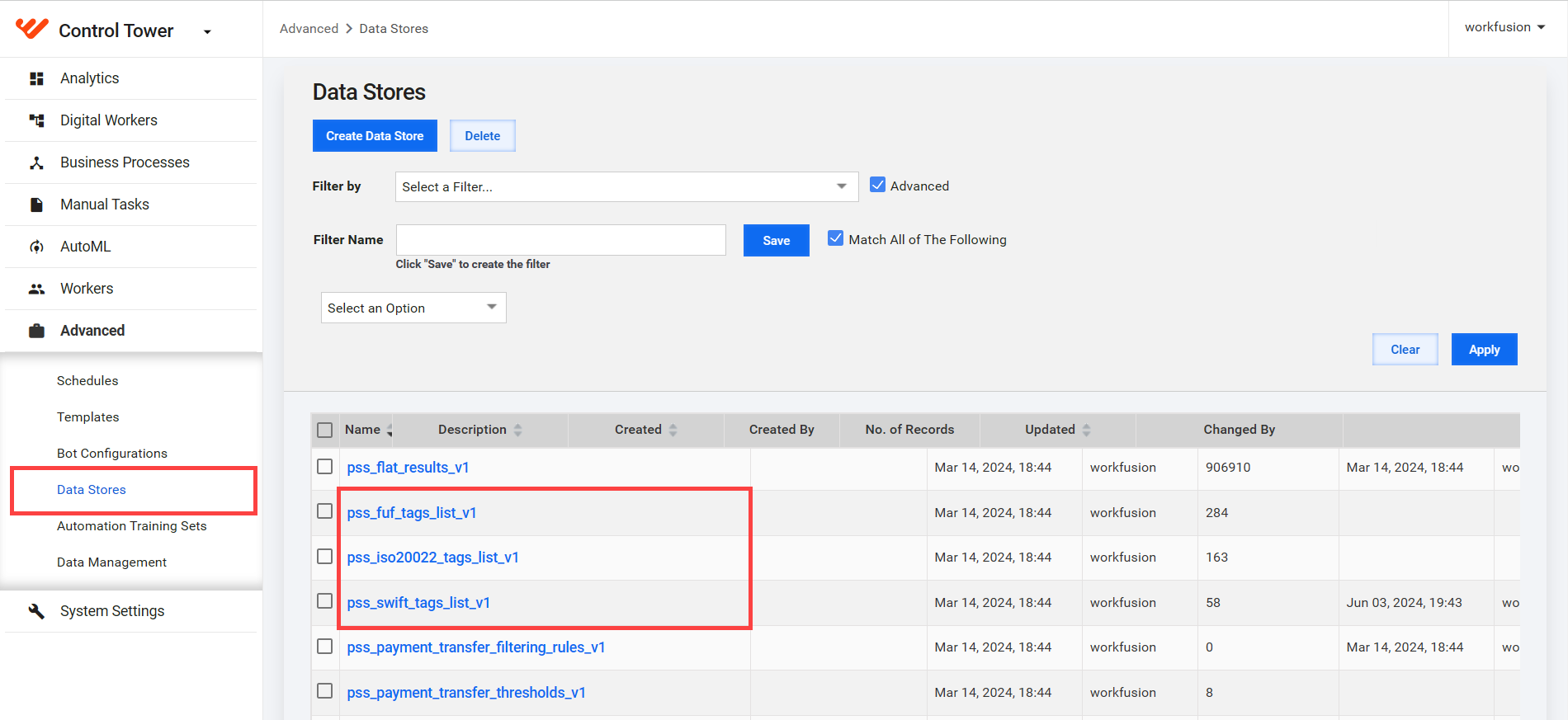Click the Delete button
Screen dimensions: 1568x720
point(483,136)
